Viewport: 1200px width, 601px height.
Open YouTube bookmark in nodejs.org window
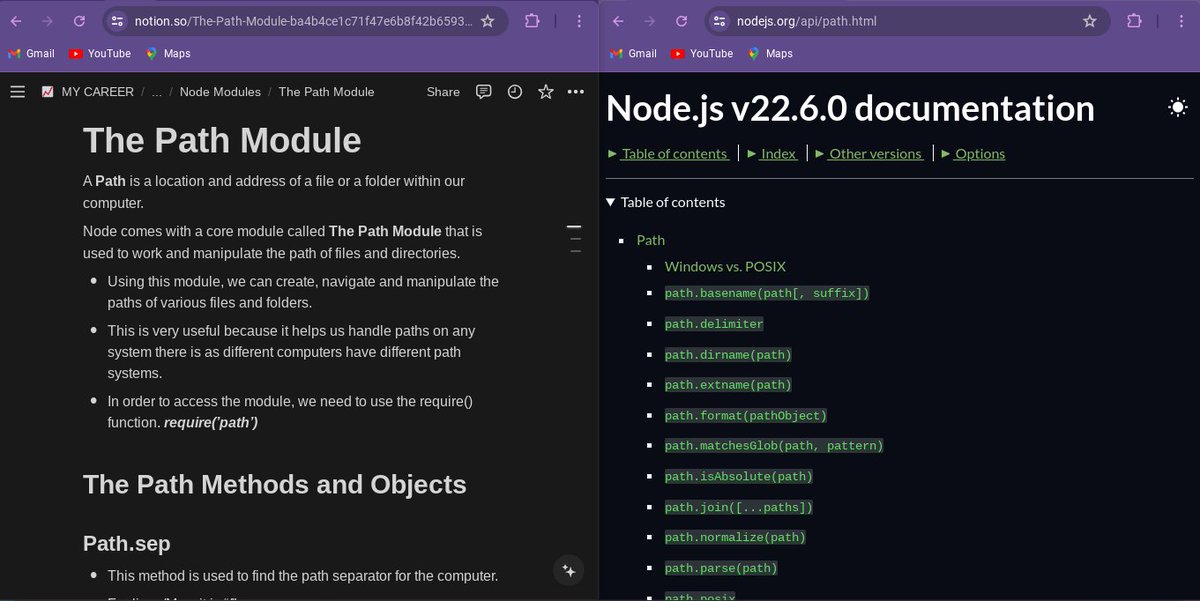702,53
